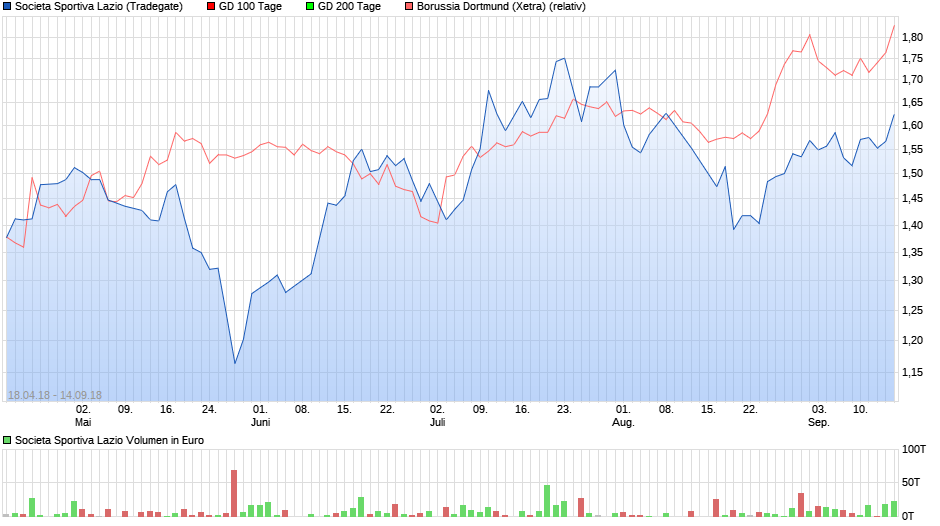
Task: Select the 'GD 100 Tage' legend label
Action: pyautogui.click(x=251, y=7)
